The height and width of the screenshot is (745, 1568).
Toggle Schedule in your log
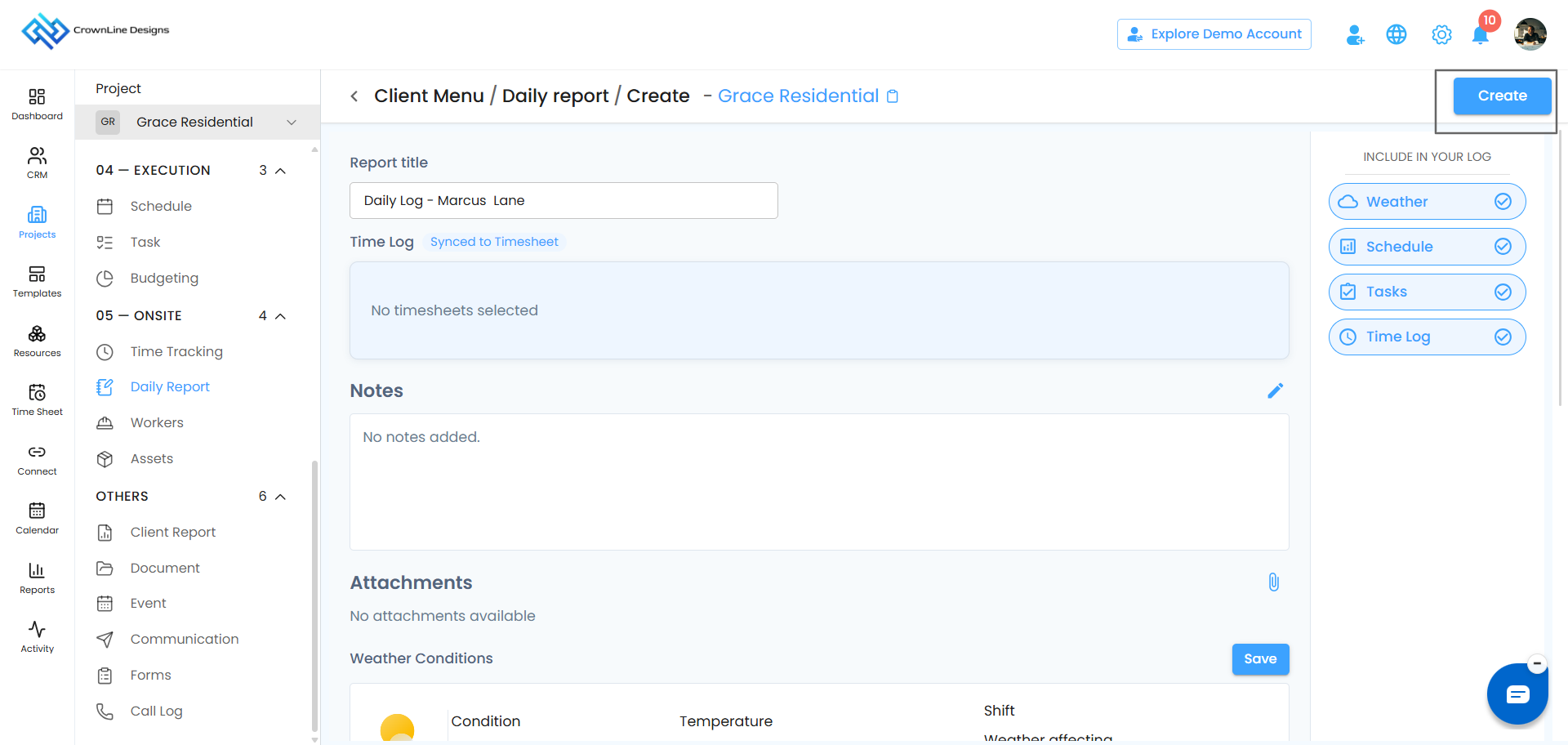[x=1427, y=247]
